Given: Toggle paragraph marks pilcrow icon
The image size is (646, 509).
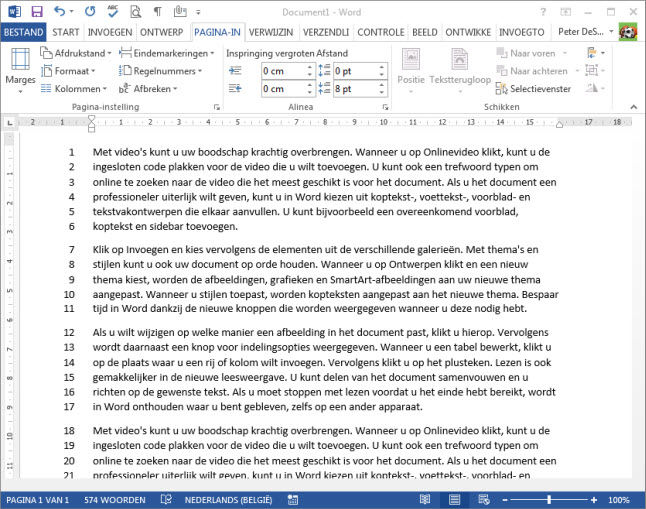Looking at the screenshot, I should 157,12.
